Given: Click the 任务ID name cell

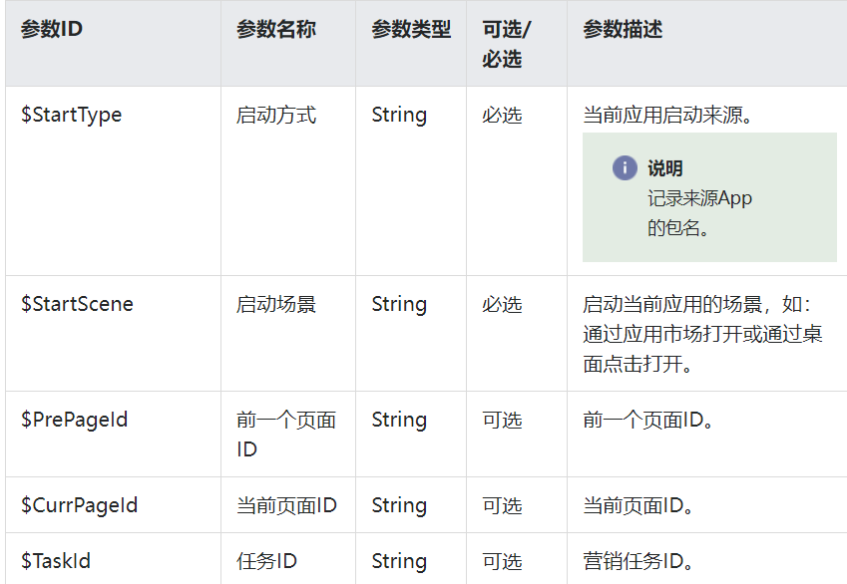Looking at the screenshot, I should point(266,561).
